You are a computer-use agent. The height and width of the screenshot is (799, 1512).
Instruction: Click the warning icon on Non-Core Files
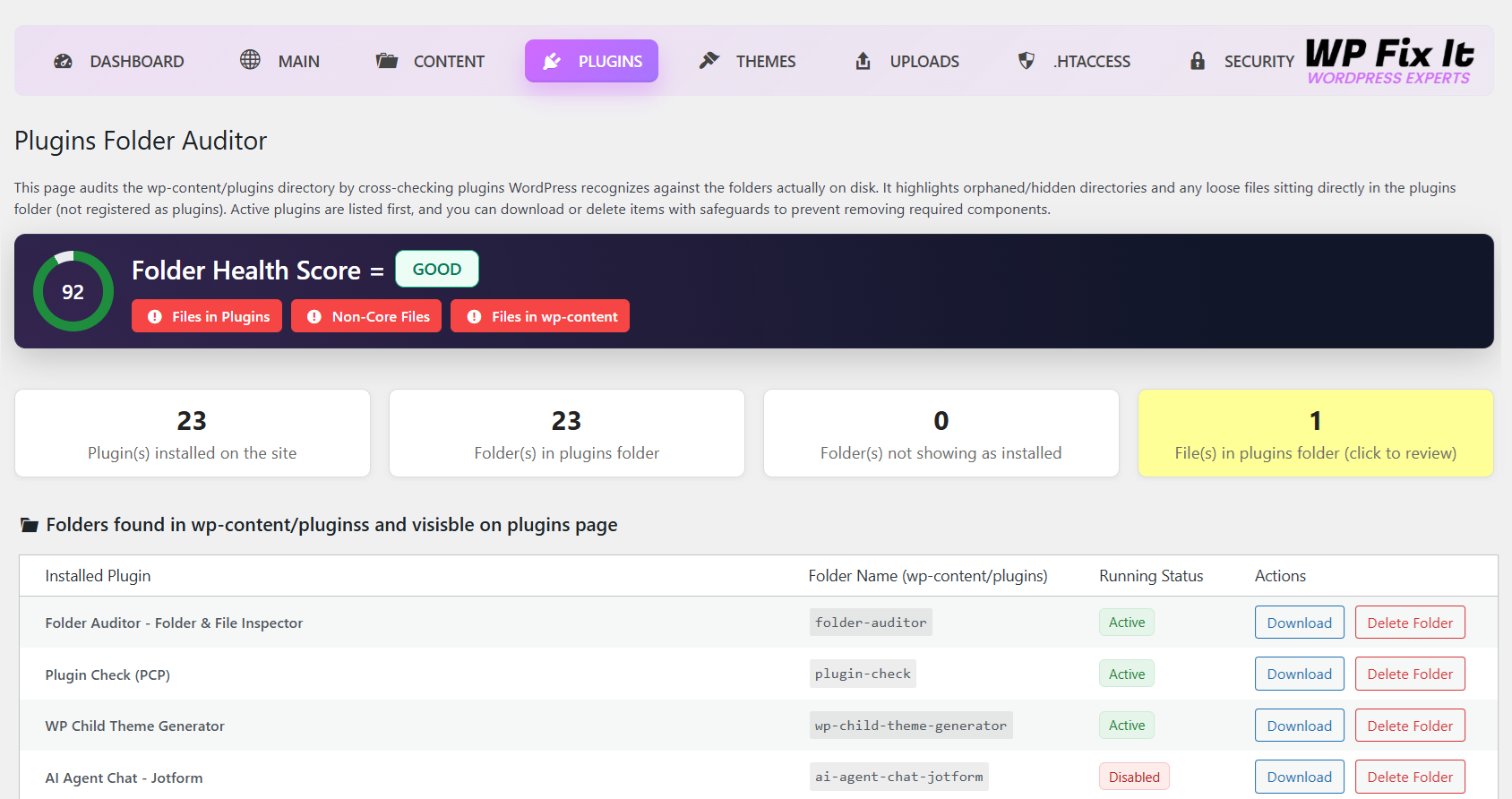pos(314,316)
